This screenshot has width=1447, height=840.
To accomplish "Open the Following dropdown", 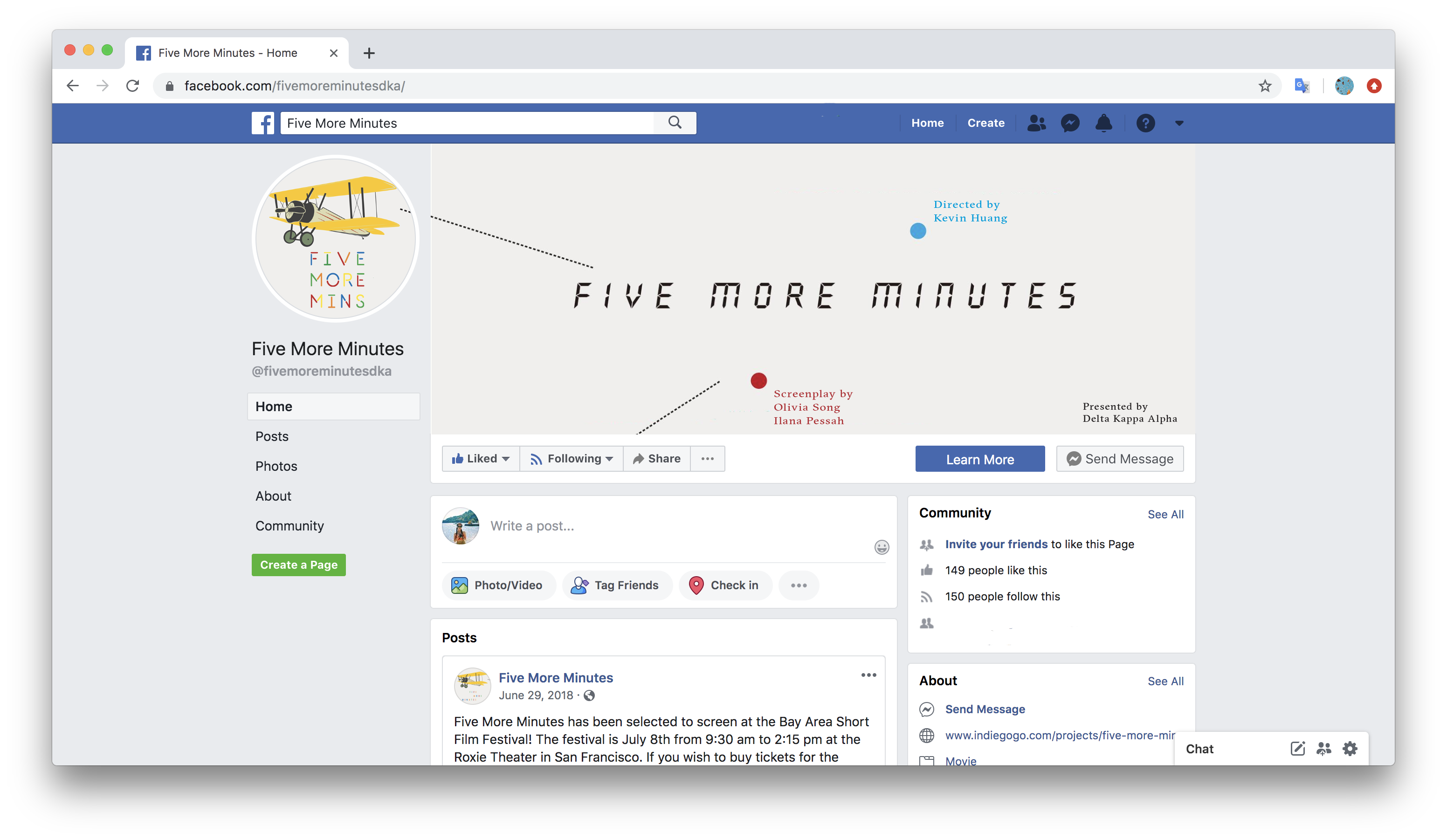I will (x=572, y=458).
